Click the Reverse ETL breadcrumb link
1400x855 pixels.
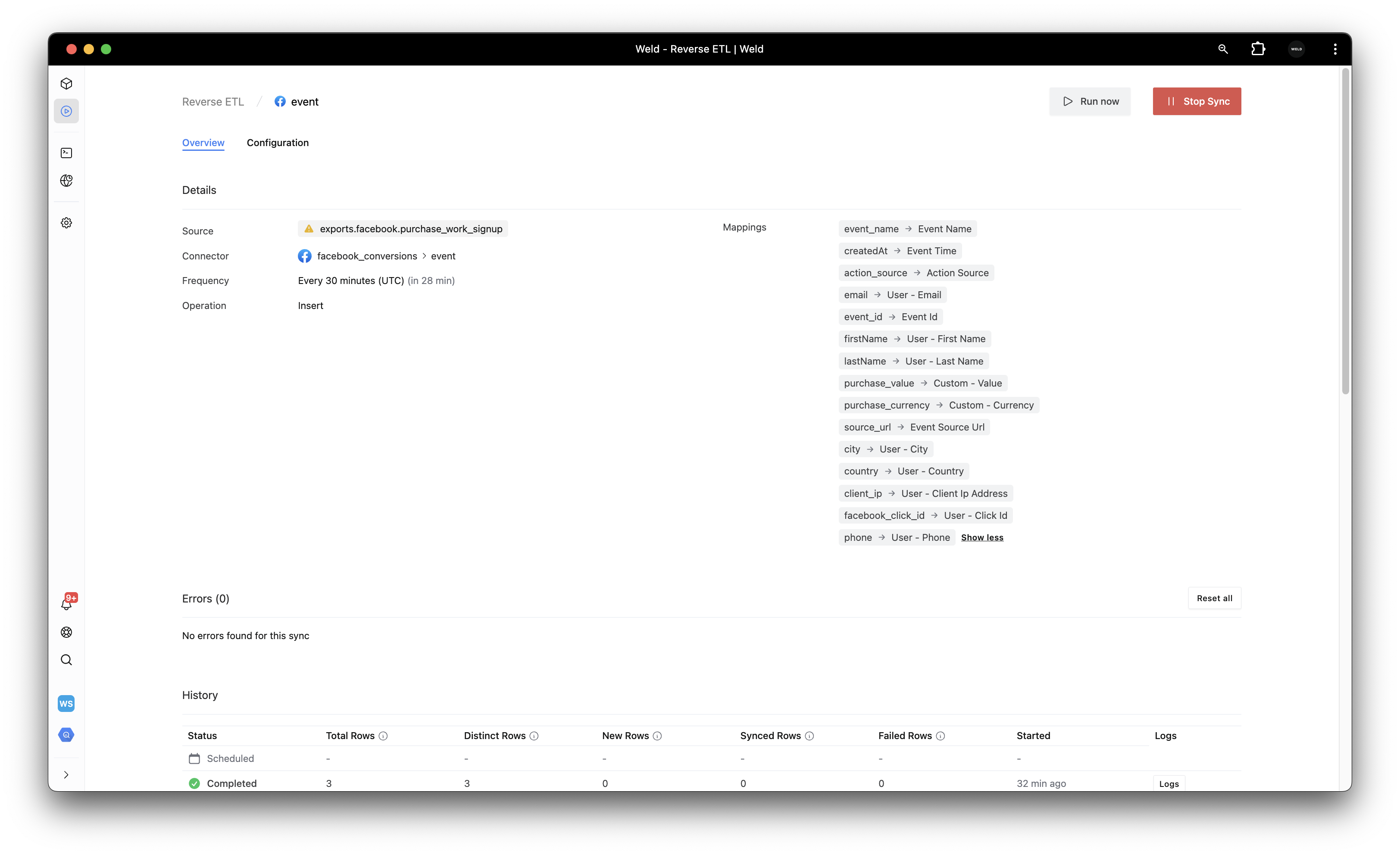click(213, 102)
